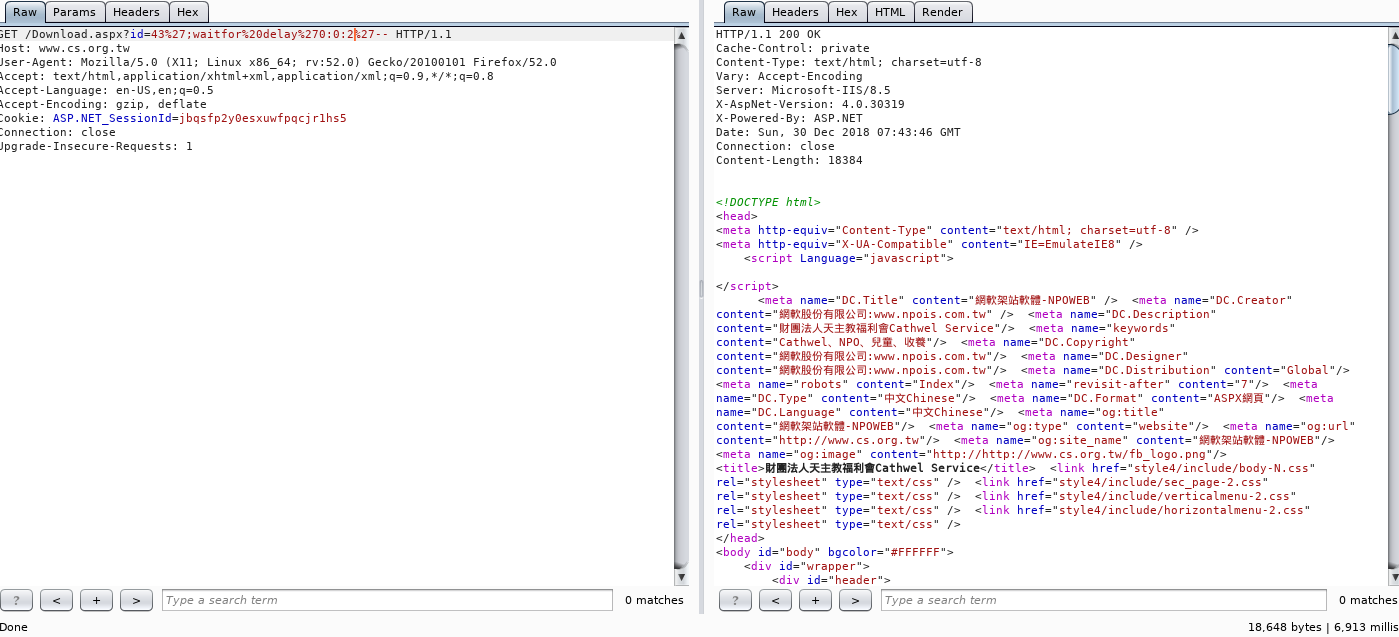Screen dimensions: 1399x637
Task: Click the title tag with Cathwel Service
Action: [877, 468]
